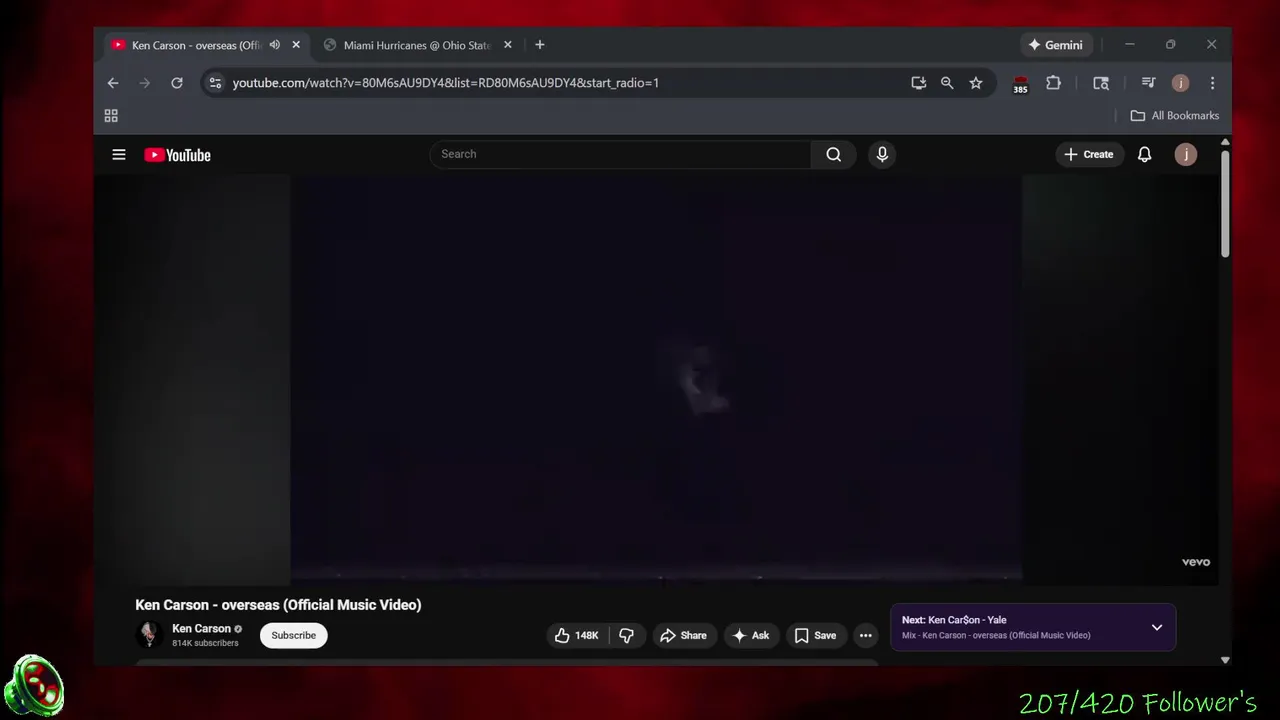This screenshot has width=1280, height=720.
Task: Open more actions three-dot menu under video
Action: [x=866, y=635]
